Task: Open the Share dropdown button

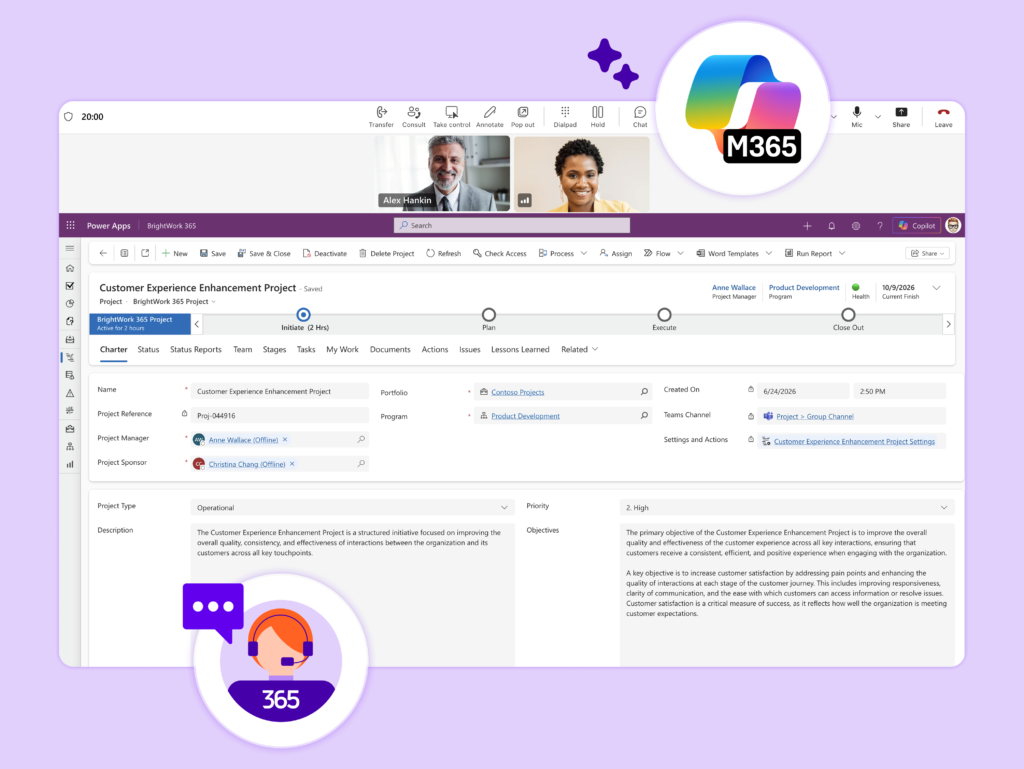Action: pyautogui.click(x=927, y=253)
